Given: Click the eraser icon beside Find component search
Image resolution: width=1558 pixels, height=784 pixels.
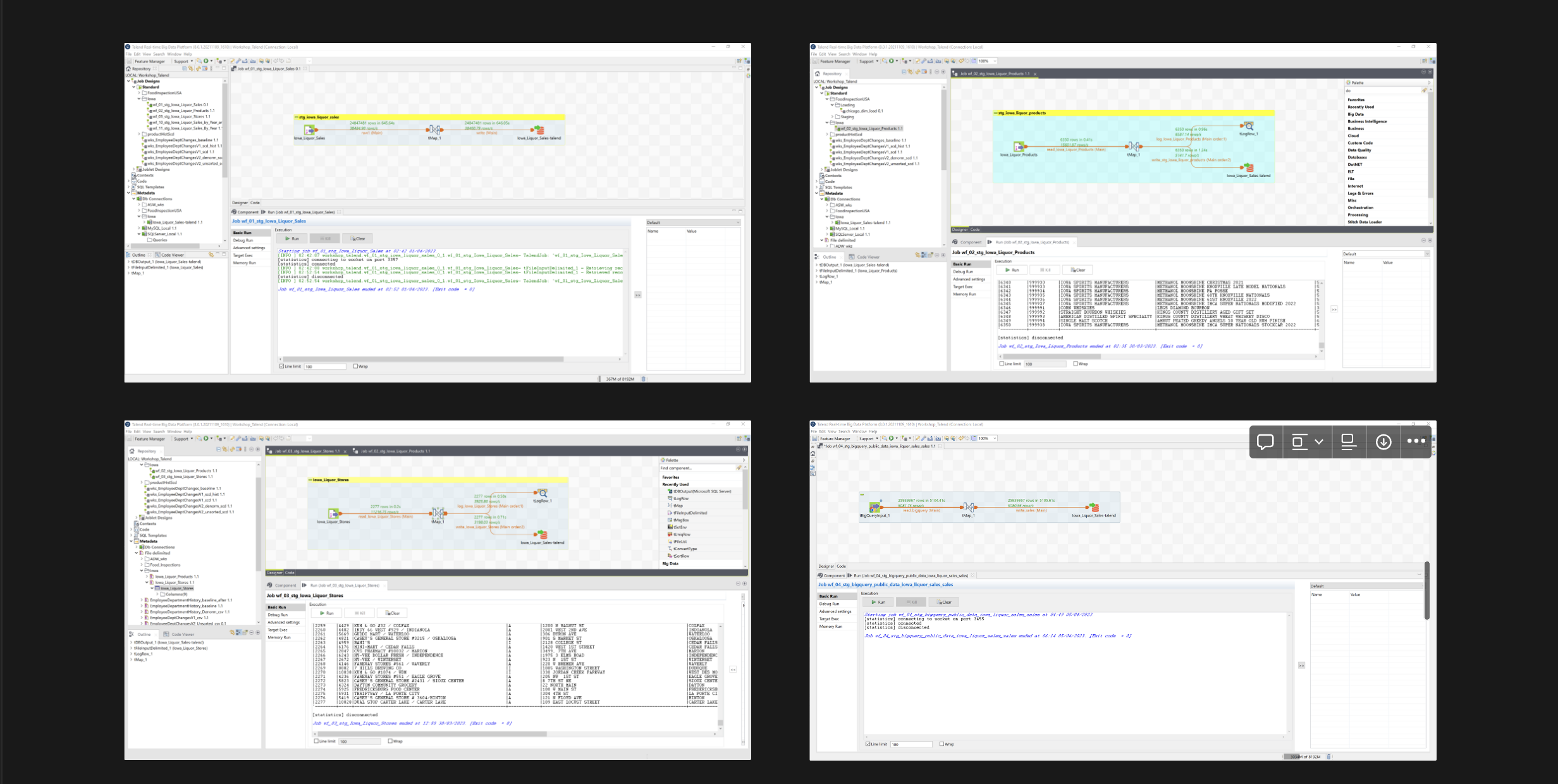Looking at the screenshot, I should (739, 468).
